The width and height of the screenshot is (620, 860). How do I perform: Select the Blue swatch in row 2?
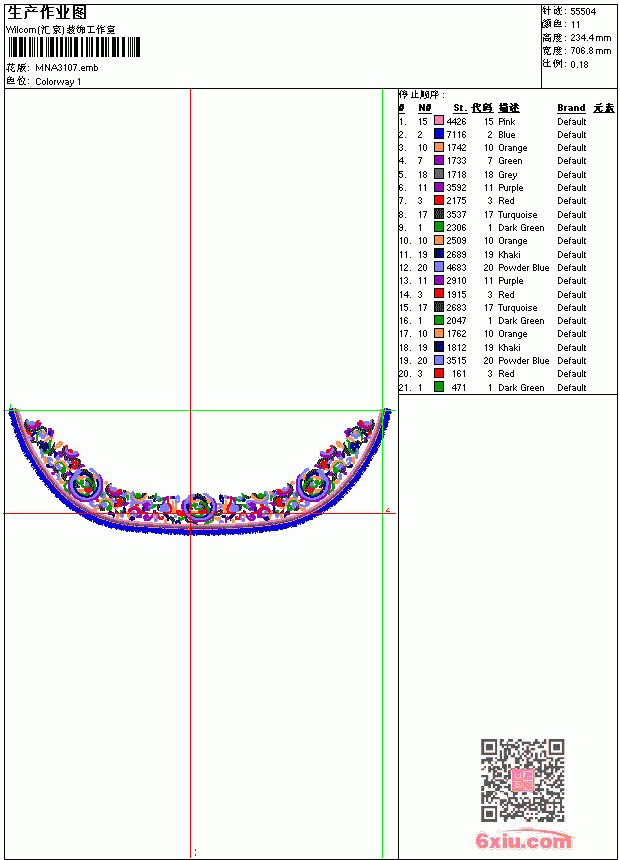[x=438, y=134]
